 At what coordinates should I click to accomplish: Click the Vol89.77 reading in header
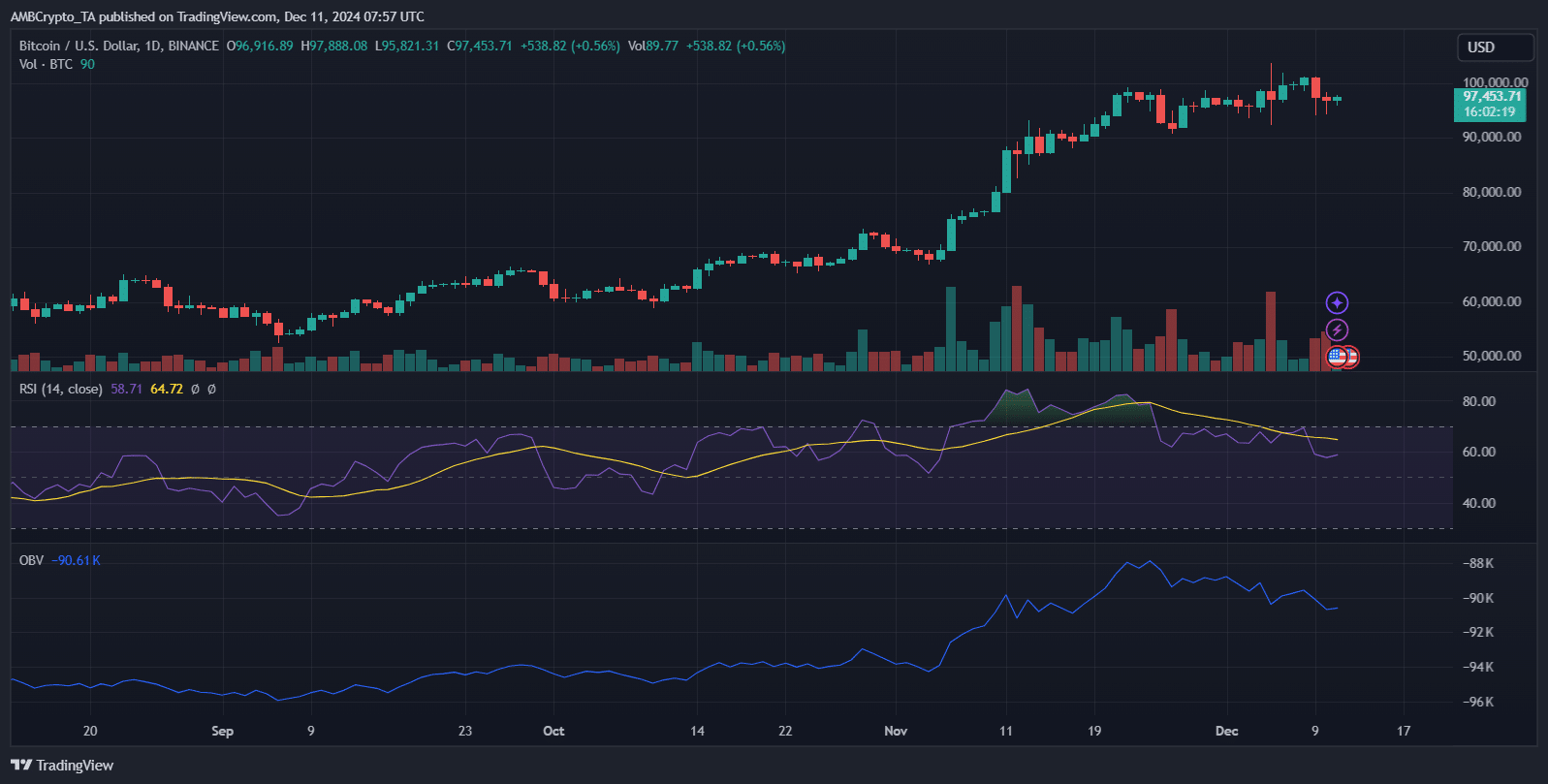(x=653, y=46)
